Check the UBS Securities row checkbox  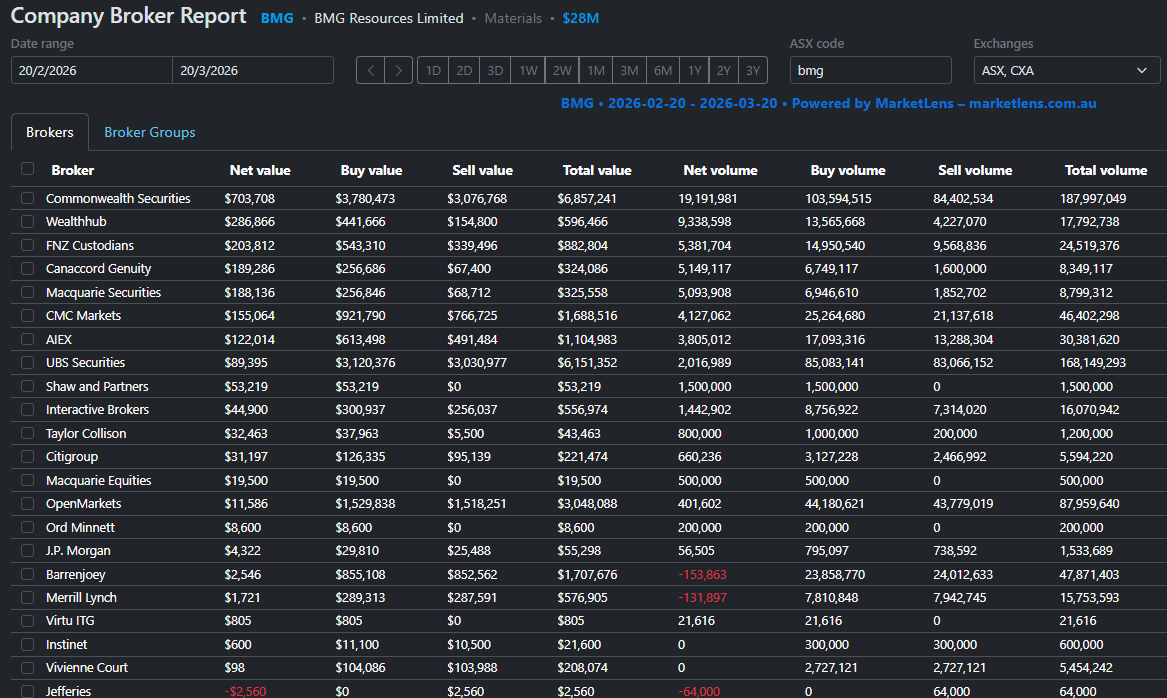pyautogui.click(x=28, y=362)
